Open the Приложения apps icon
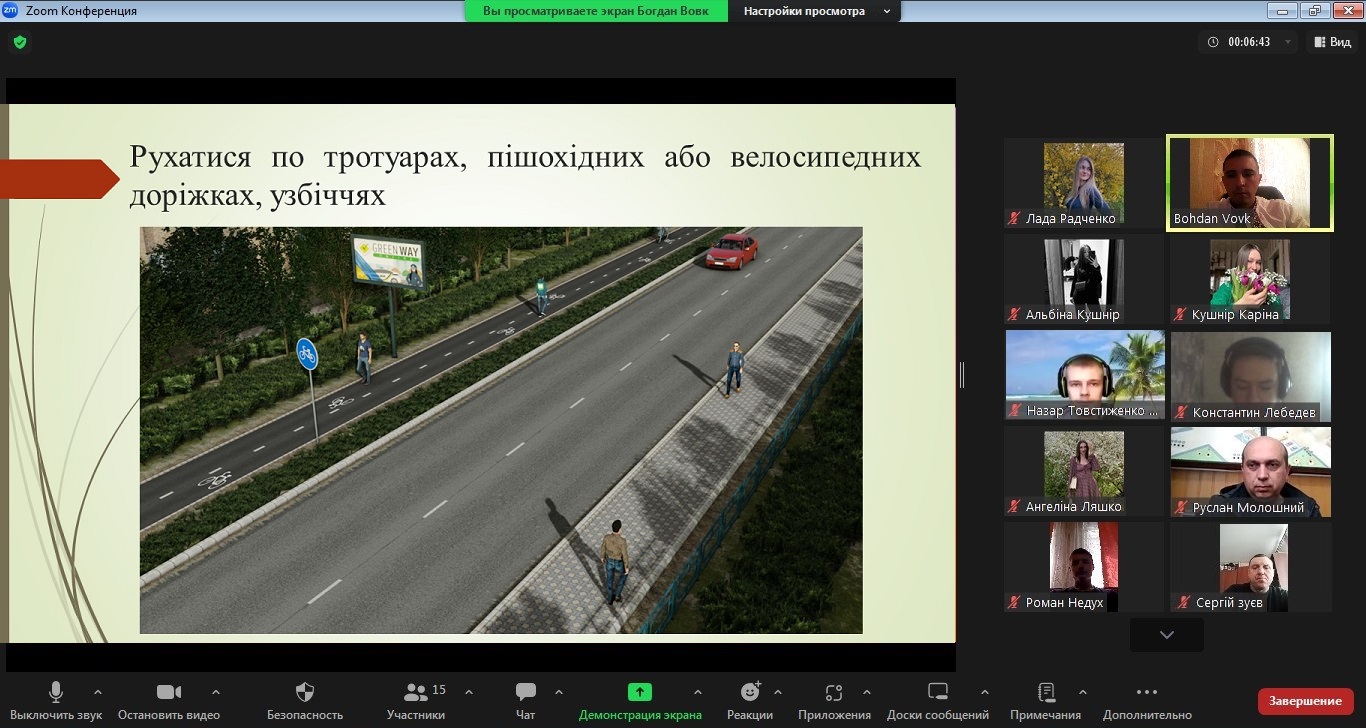The image size is (1366, 728). pyautogui.click(x=834, y=692)
